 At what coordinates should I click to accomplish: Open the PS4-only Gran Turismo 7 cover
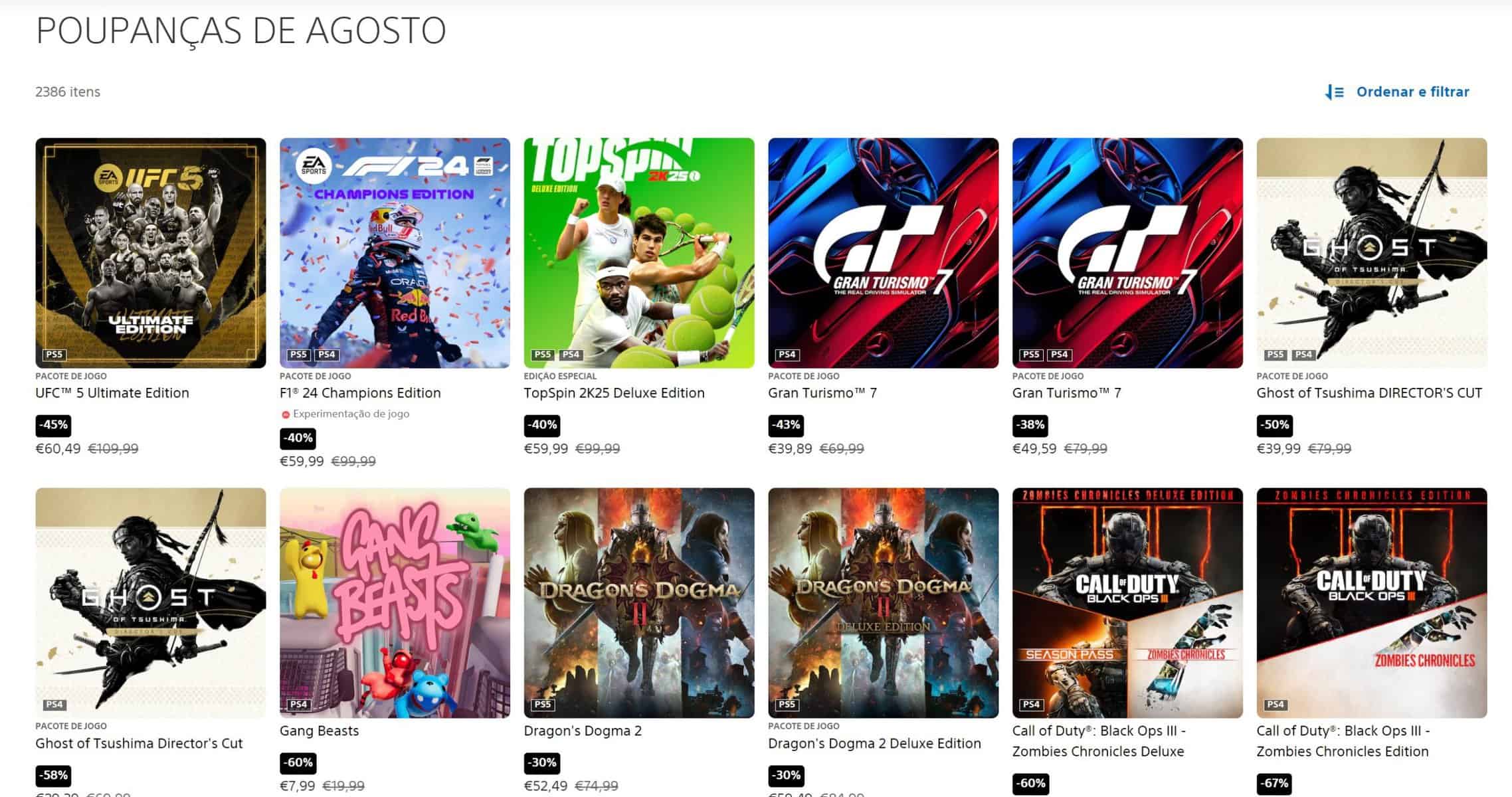click(x=883, y=253)
